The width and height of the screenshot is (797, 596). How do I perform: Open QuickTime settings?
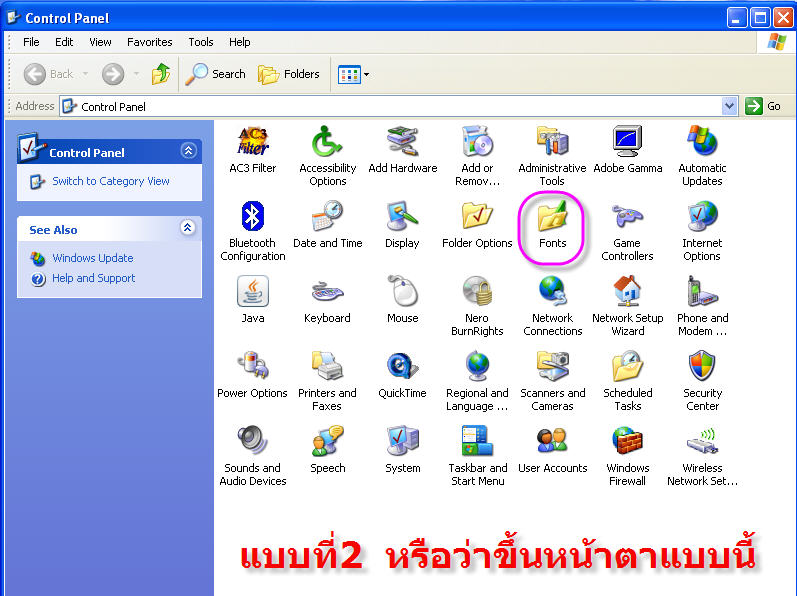tap(403, 375)
